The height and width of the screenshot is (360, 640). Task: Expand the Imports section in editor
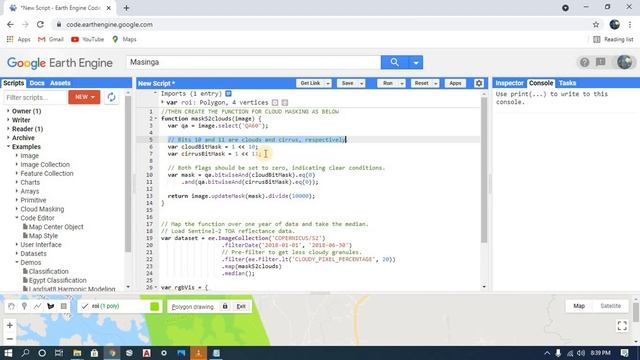click(x=155, y=93)
